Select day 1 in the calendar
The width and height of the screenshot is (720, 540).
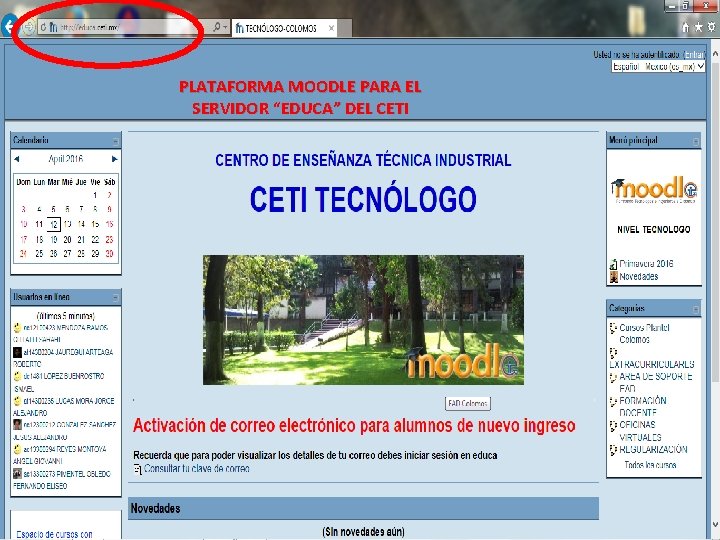click(95, 195)
